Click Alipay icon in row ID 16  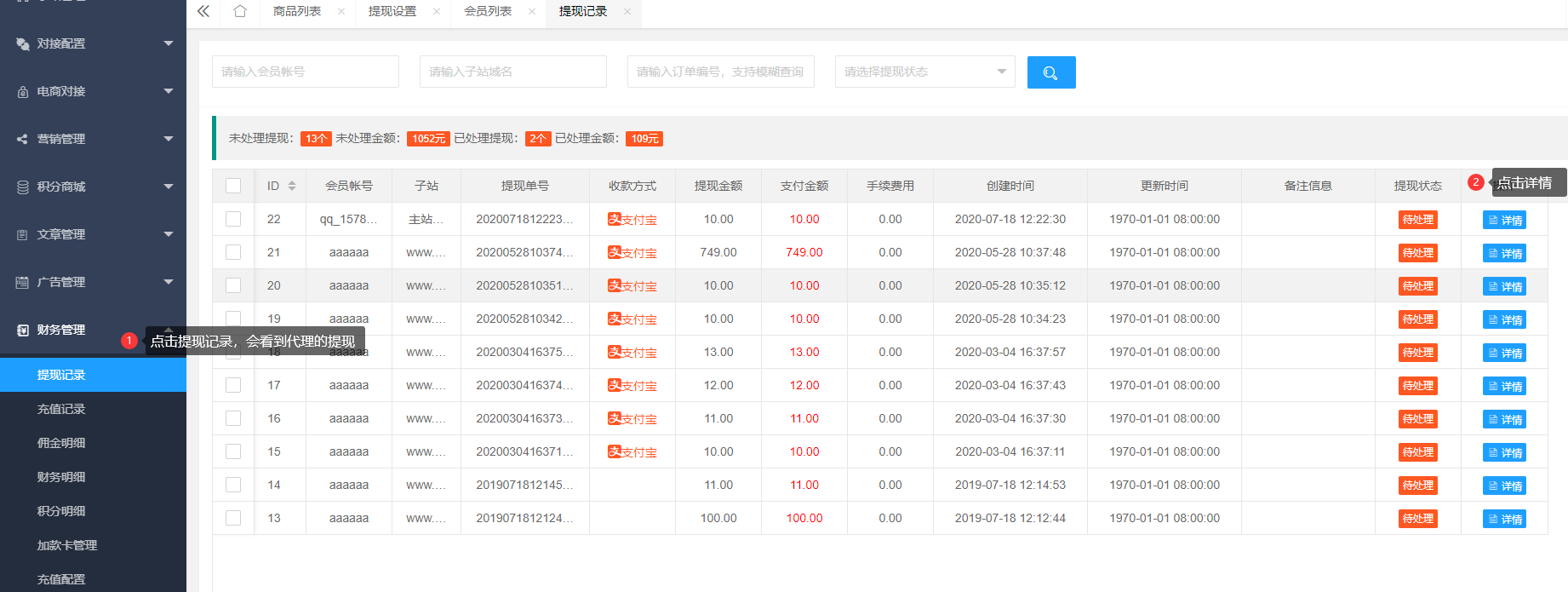[x=614, y=418]
